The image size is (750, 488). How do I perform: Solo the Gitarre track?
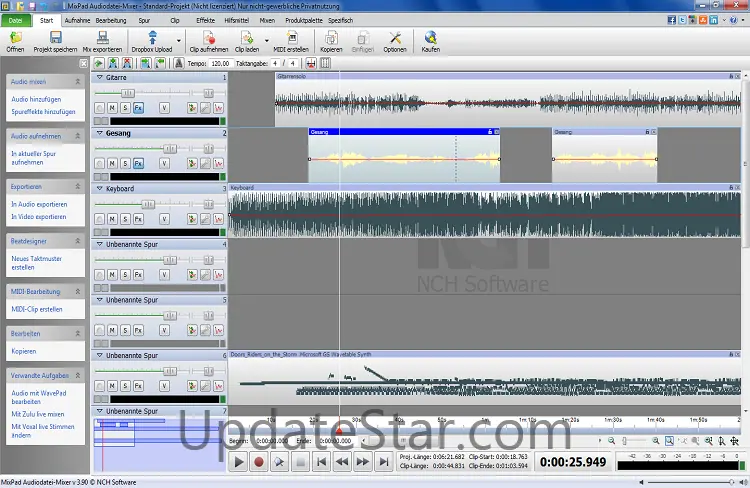pos(125,108)
